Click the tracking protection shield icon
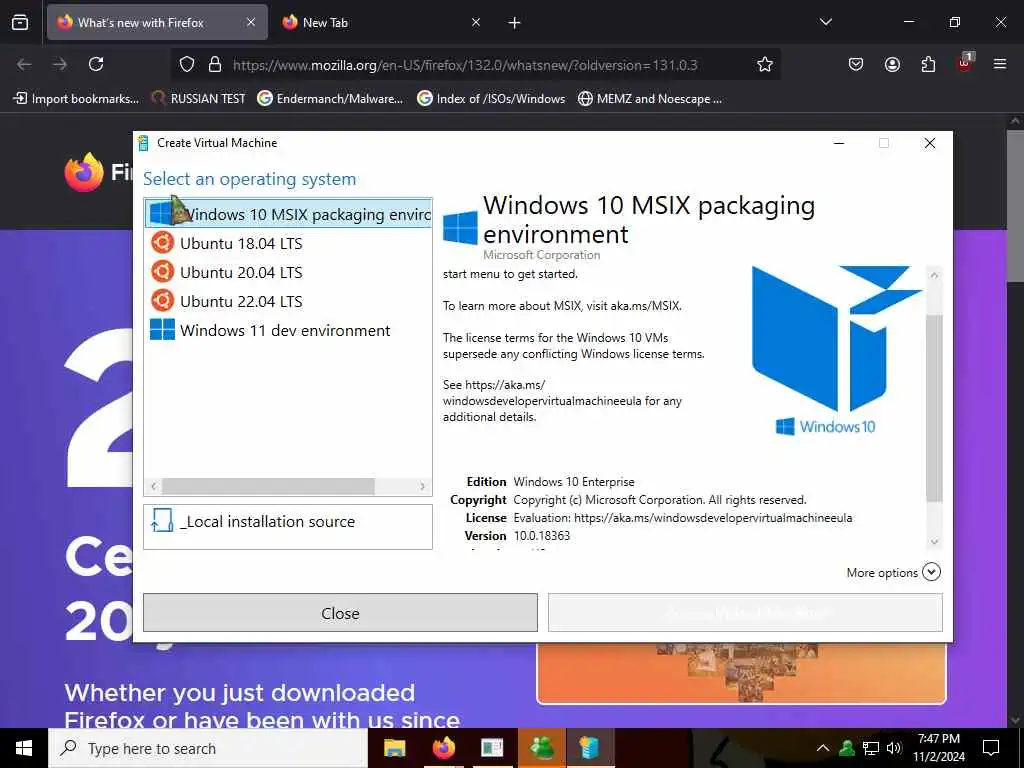Image resolution: width=1024 pixels, height=768 pixels. (x=187, y=64)
